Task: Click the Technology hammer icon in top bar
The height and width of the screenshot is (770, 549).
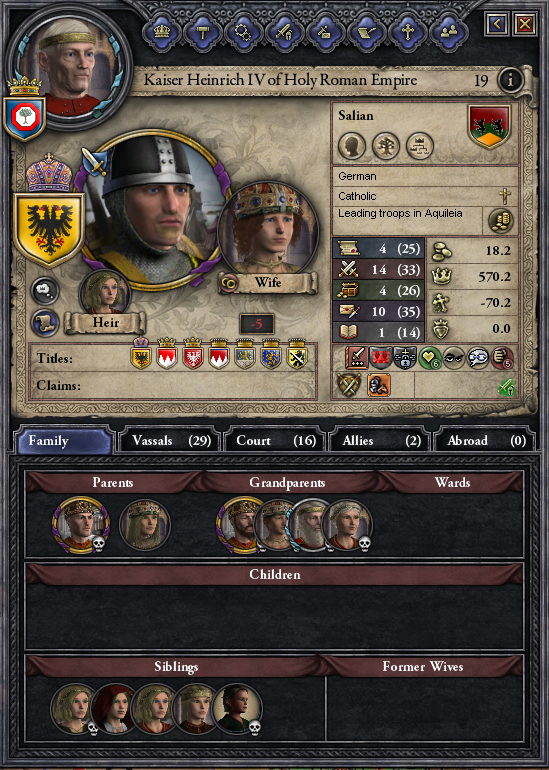Action: [202, 32]
